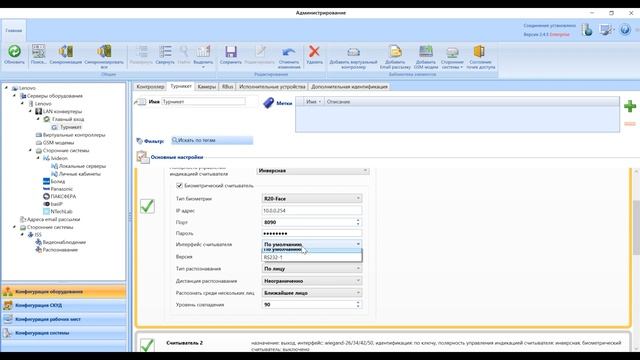Collapse the Ivideon tree node
The height and width of the screenshot is (360, 640).
(38, 158)
